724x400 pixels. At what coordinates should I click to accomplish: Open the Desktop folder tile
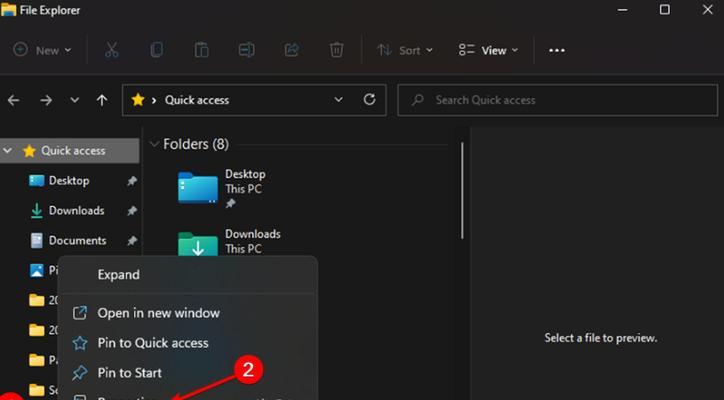point(224,188)
